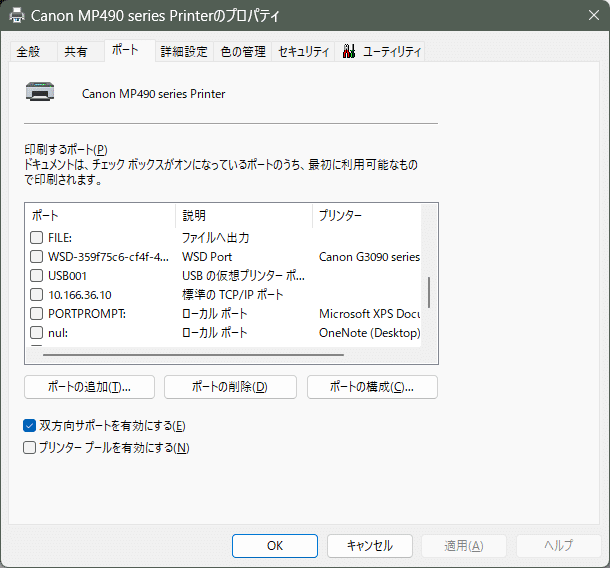Click the ヘルプ button
The image size is (610, 568).
click(559, 545)
